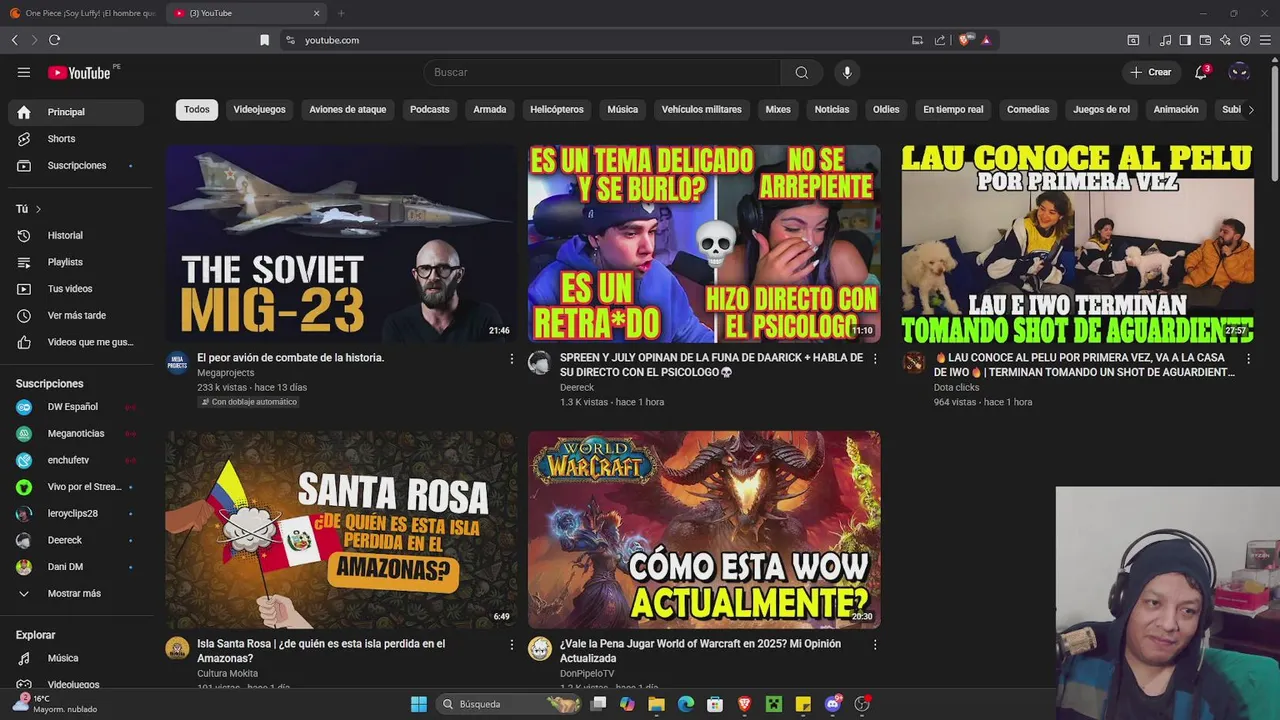Open Brave Wallet icon

1205,40
